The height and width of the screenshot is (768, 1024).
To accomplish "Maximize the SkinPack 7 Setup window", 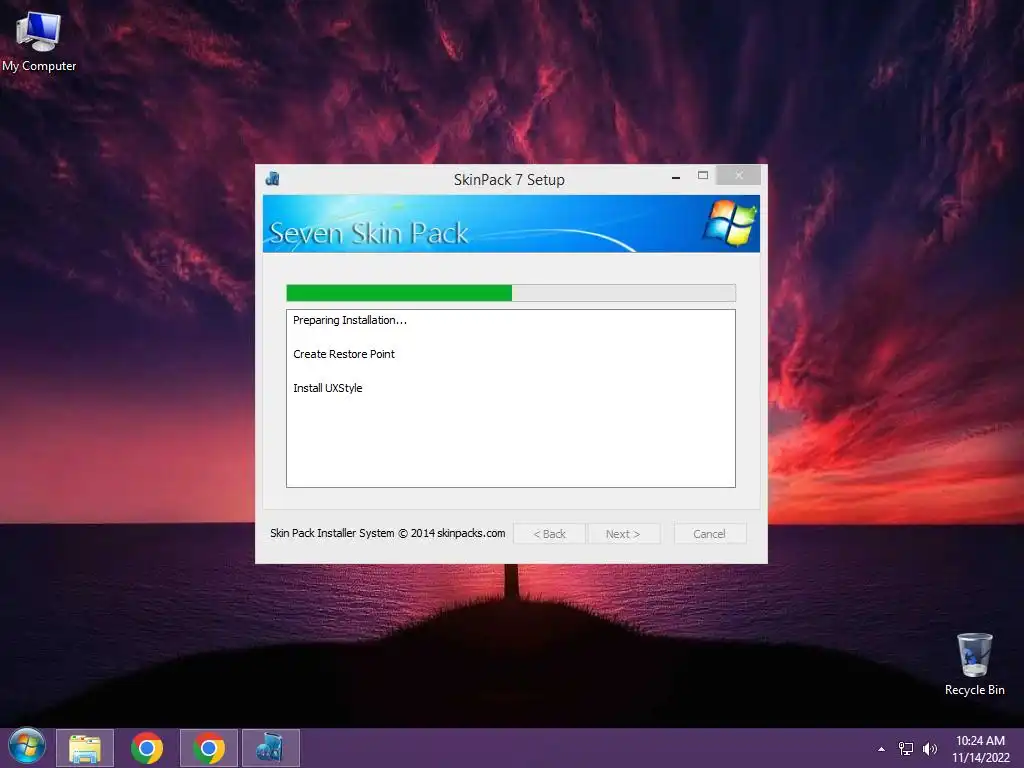I will (703, 175).
